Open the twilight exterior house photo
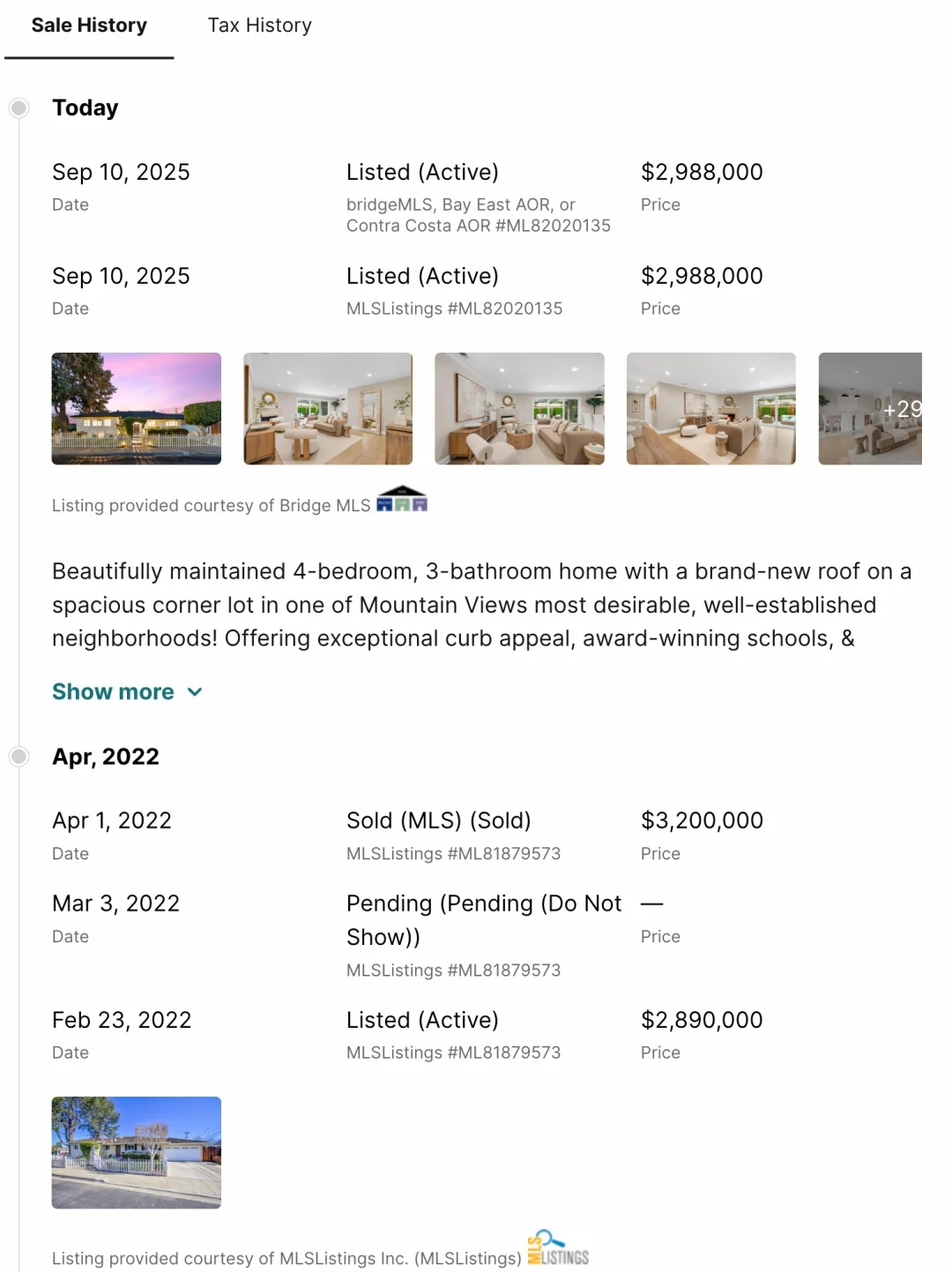 point(137,408)
